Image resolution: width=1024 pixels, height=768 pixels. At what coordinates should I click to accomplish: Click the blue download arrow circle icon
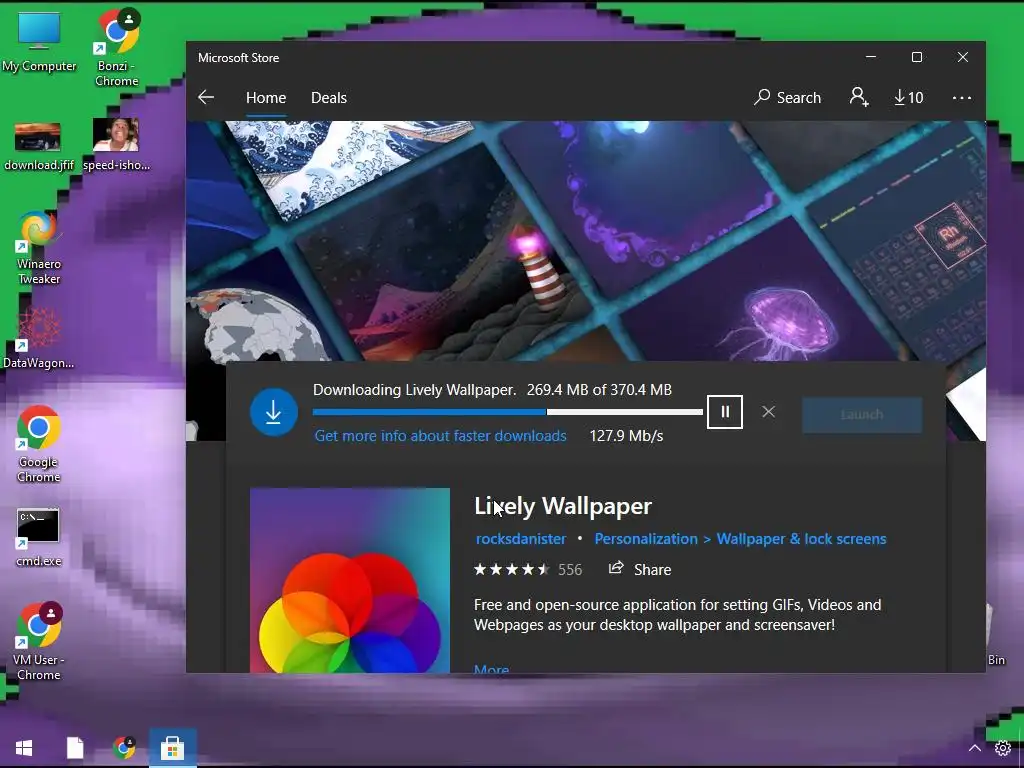pyautogui.click(x=274, y=412)
